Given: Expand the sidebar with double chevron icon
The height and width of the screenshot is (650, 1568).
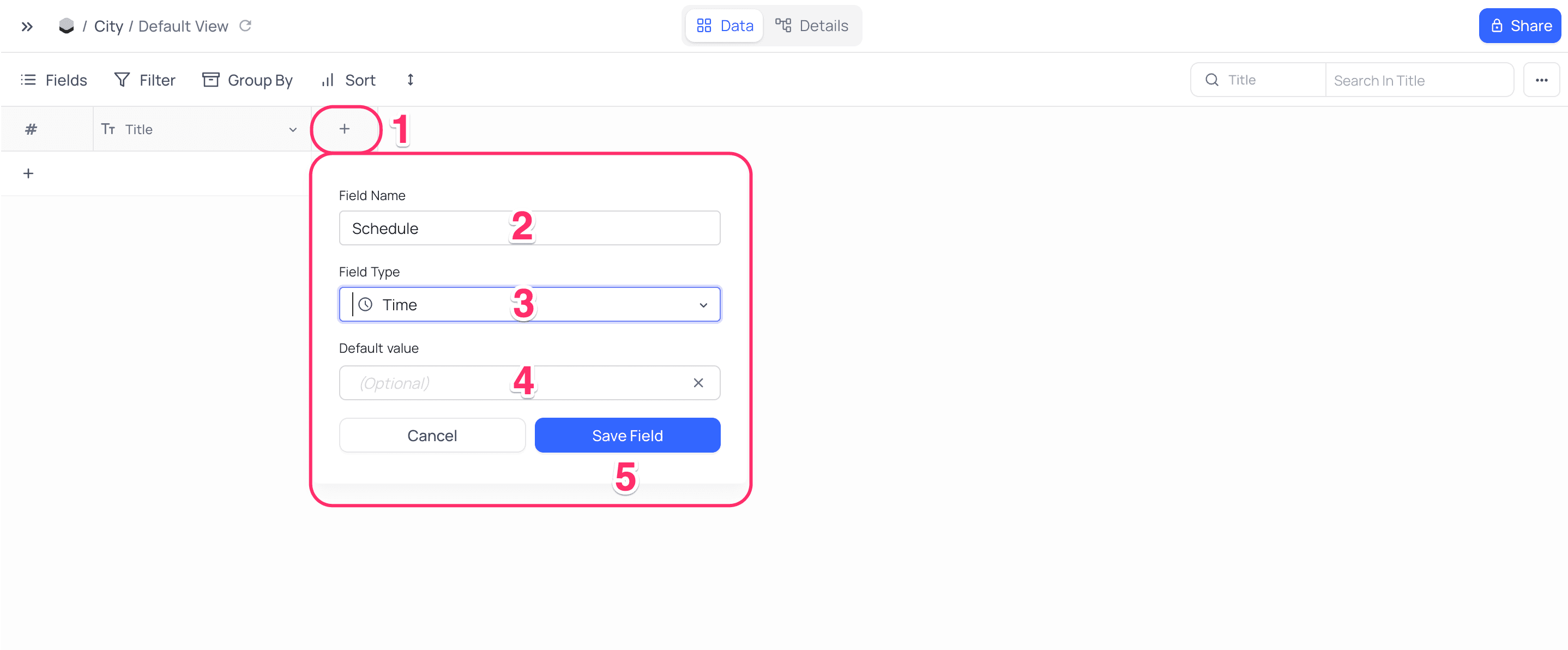Looking at the screenshot, I should [27, 26].
